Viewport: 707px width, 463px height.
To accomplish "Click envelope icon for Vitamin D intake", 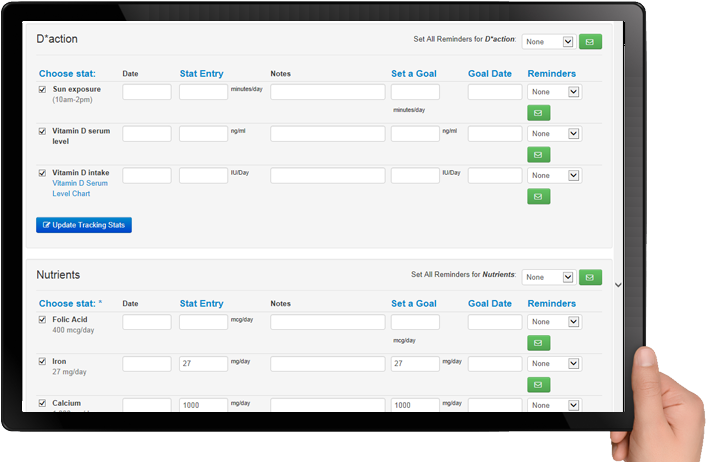I will tap(538, 196).
